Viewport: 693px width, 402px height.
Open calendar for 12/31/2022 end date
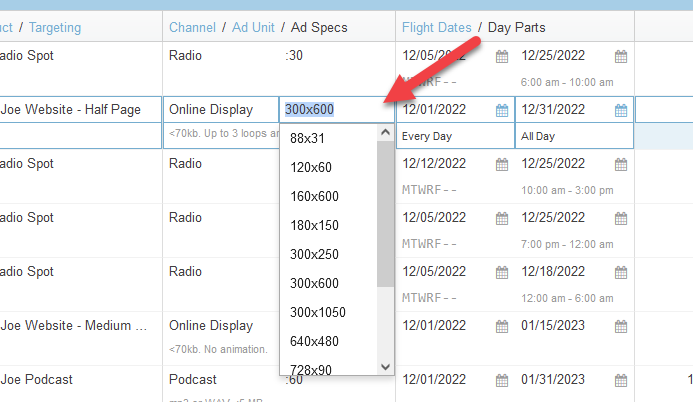tap(621, 111)
